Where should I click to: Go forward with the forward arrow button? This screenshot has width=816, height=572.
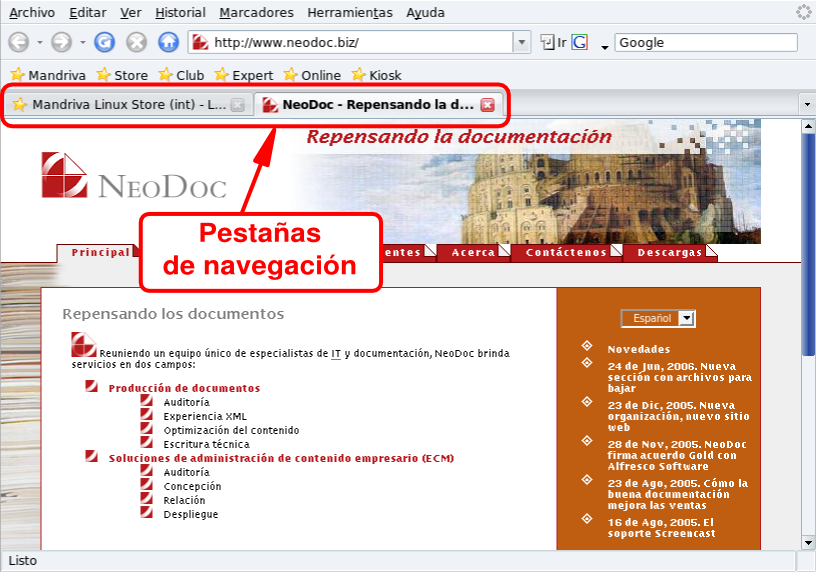pos(61,42)
